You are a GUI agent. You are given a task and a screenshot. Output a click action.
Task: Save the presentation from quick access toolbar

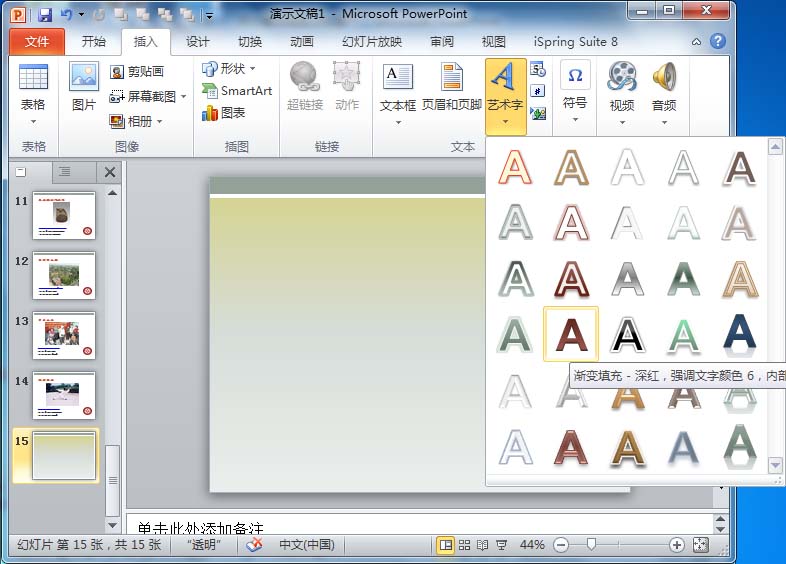(44, 14)
